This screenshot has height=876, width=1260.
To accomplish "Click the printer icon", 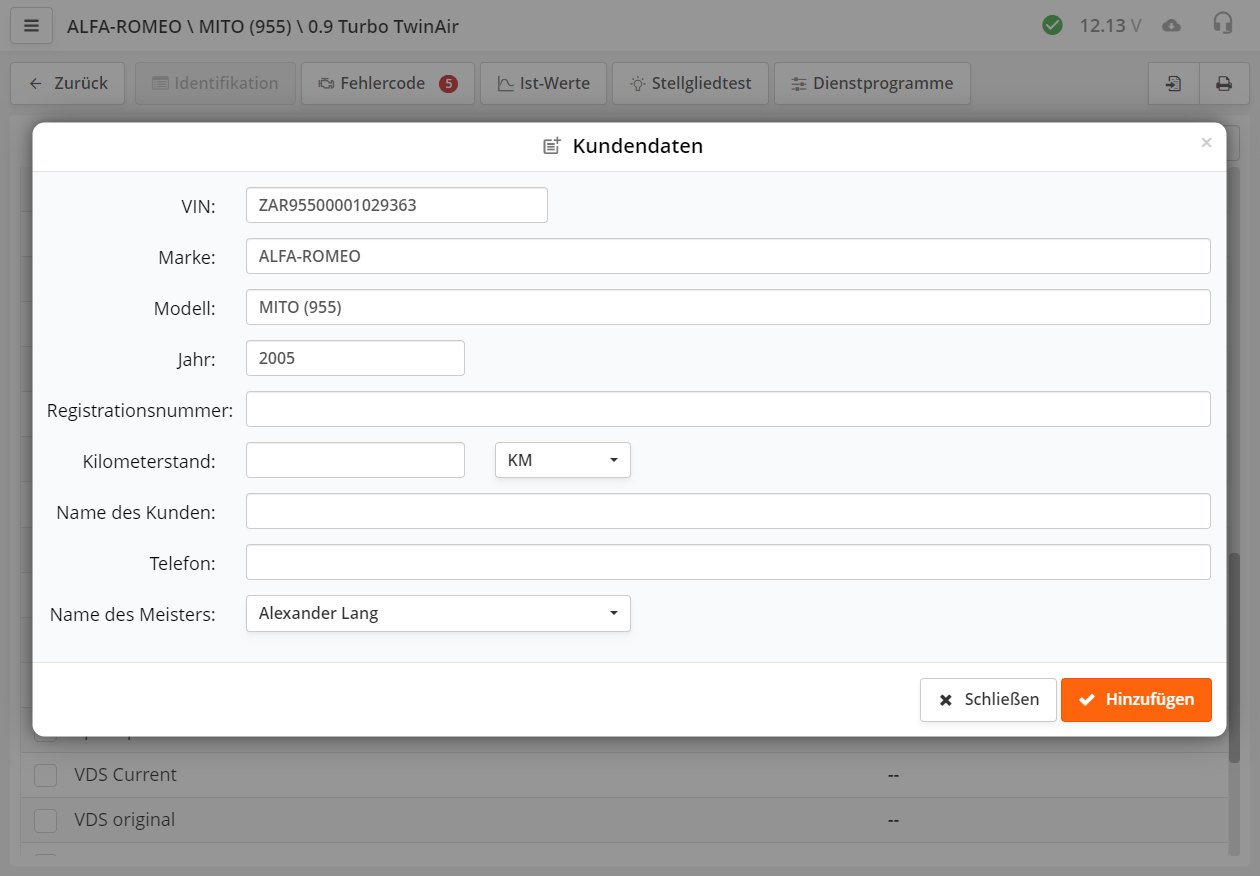I will tap(1224, 84).
